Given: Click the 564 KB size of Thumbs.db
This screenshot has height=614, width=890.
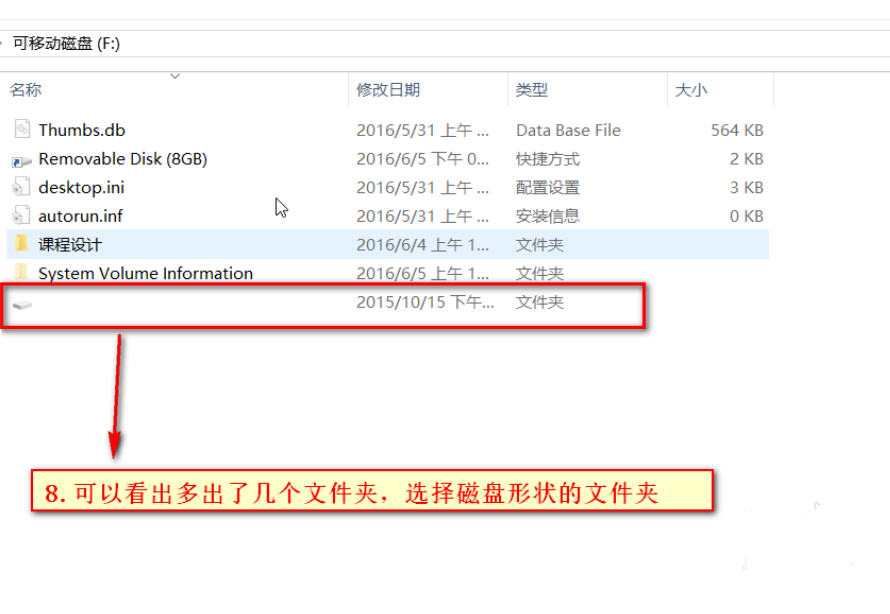Looking at the screenshot, I should pos(737,130).
